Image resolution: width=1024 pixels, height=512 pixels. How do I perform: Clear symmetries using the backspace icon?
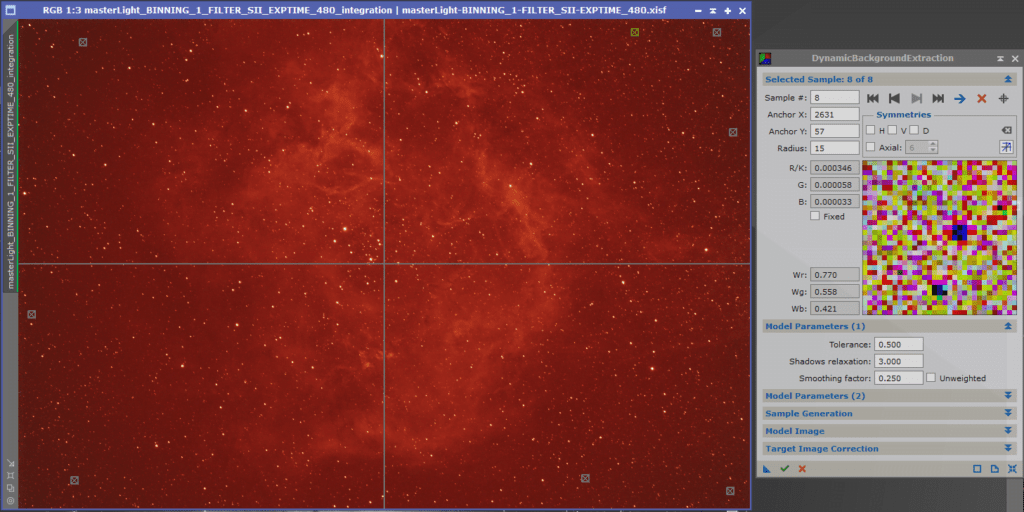1006,131
